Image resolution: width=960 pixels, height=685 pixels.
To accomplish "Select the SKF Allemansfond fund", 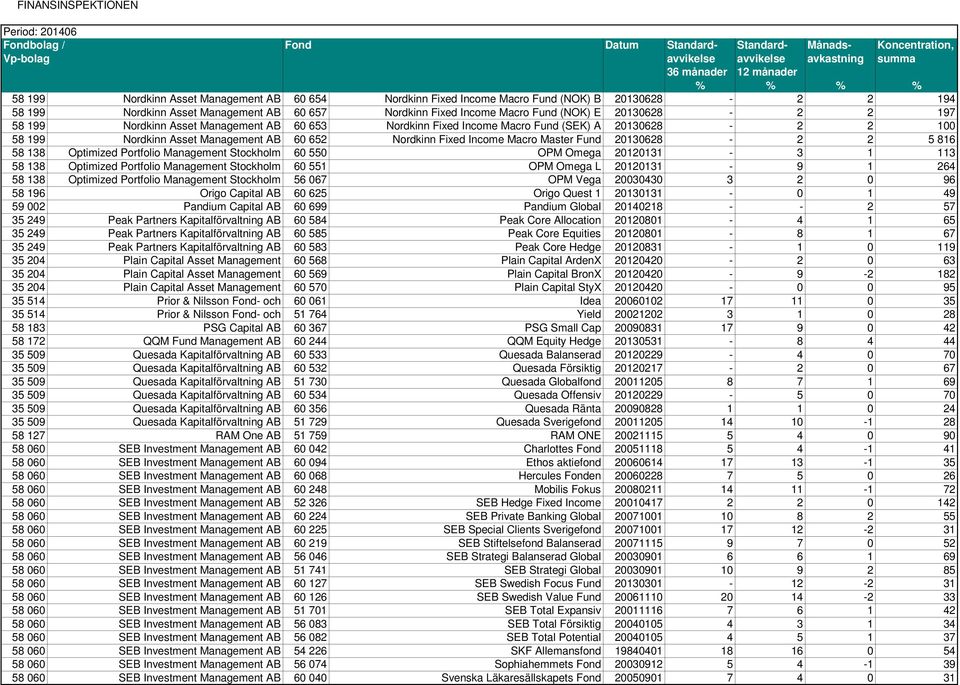I will coord(556,651).
